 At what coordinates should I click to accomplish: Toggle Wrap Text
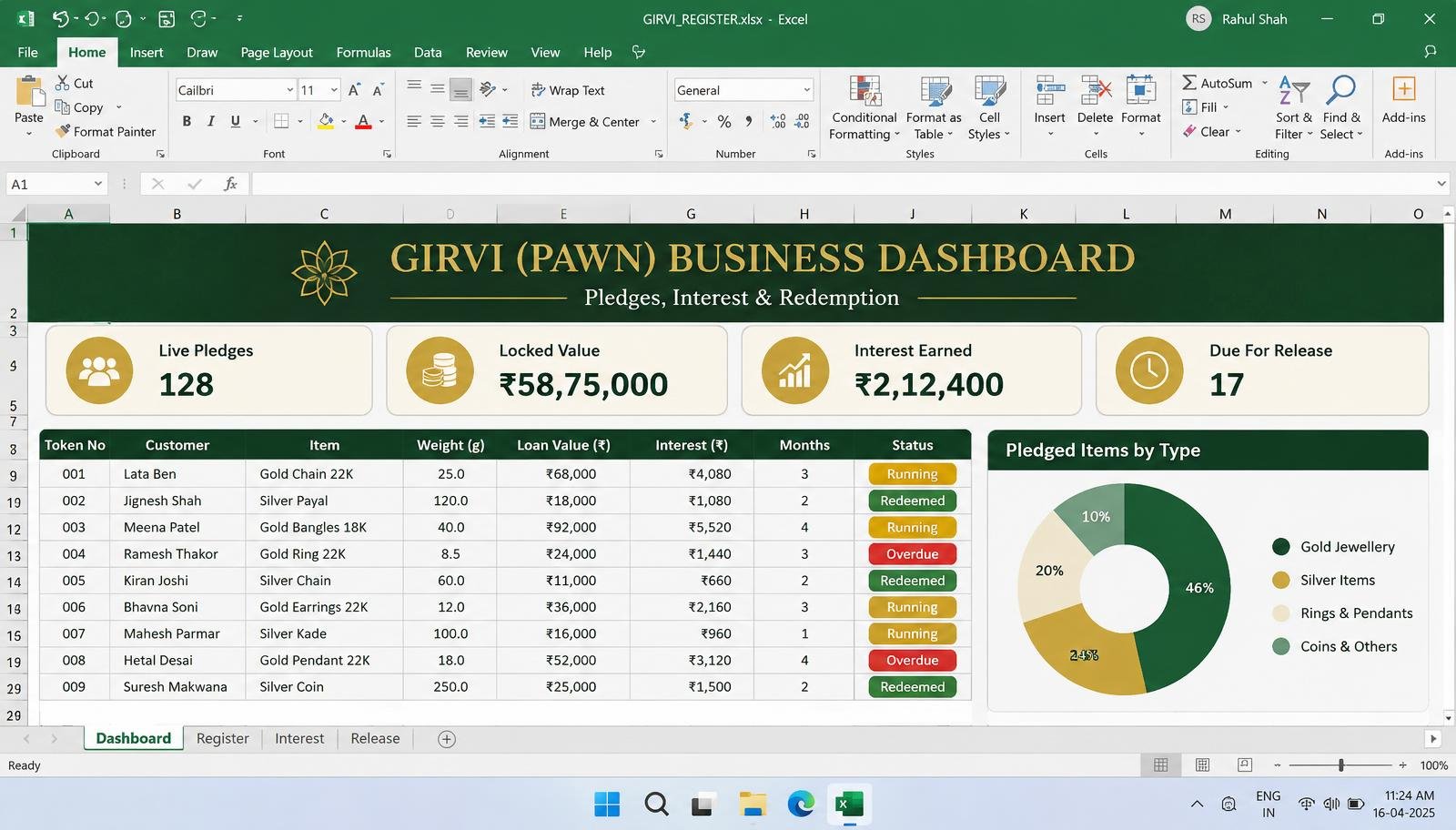click(x=567, y=90)
